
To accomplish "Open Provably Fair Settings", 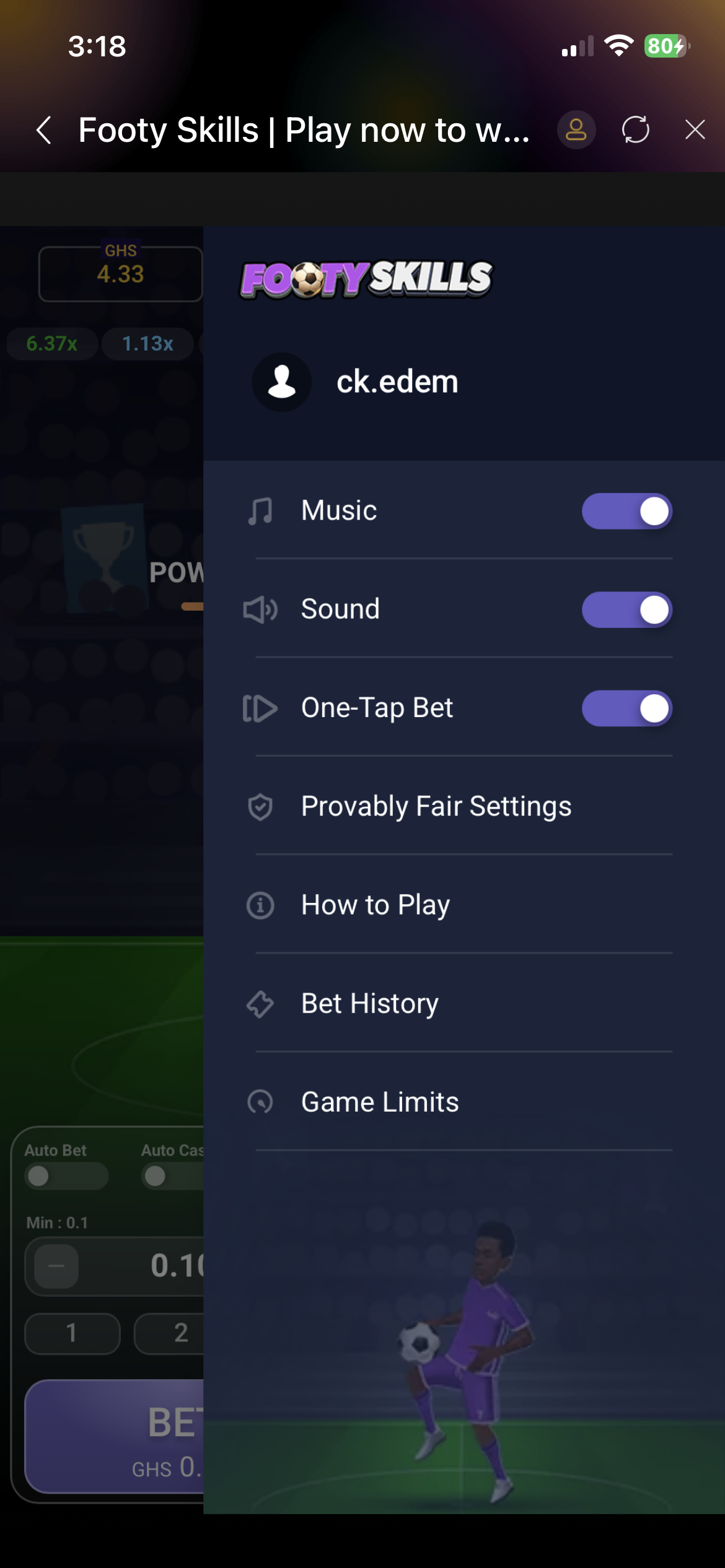I will [436, 807].
